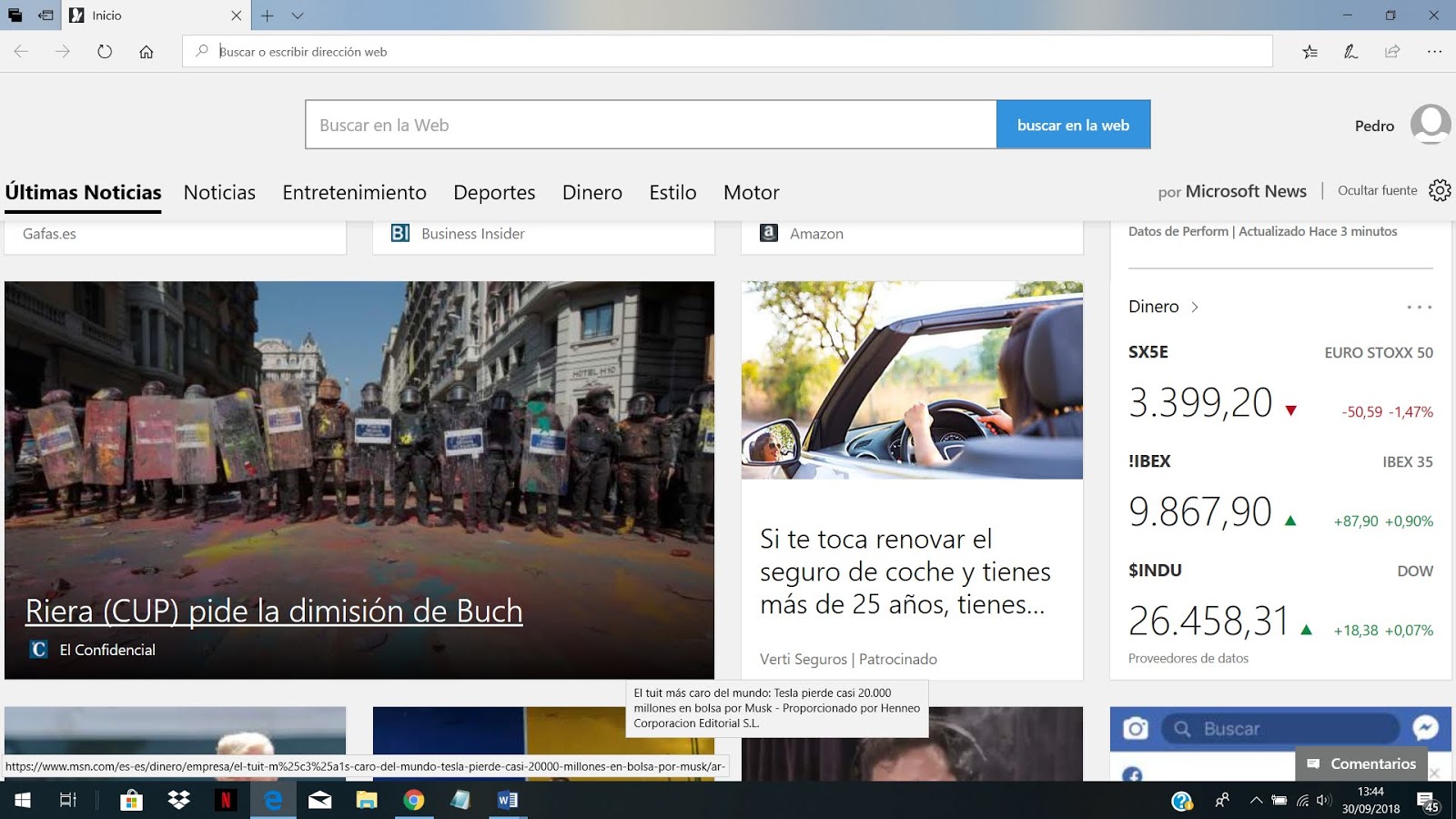Open Messenger from the Facebook widget

[x=1425, y=728]
